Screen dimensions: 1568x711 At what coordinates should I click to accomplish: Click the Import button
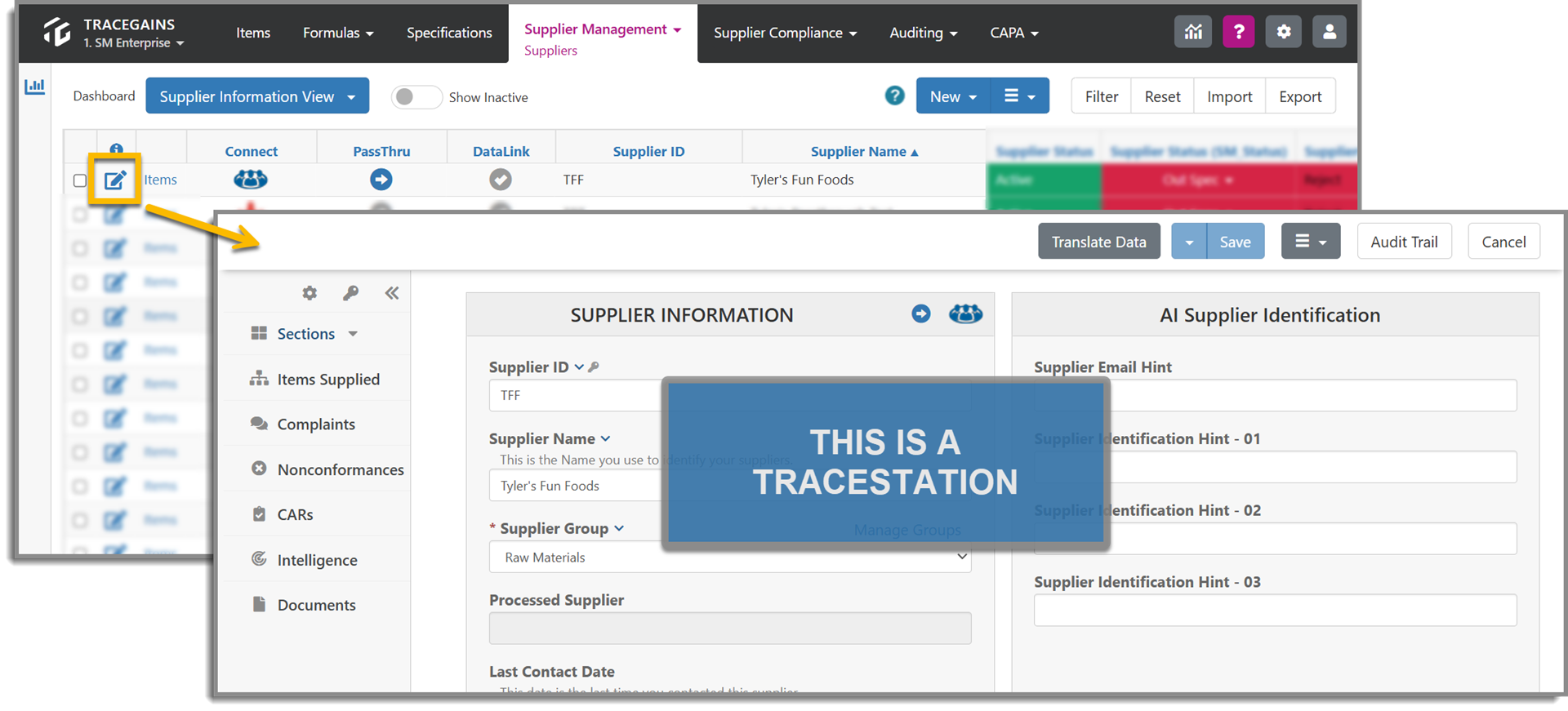[x=1229, y=96]
